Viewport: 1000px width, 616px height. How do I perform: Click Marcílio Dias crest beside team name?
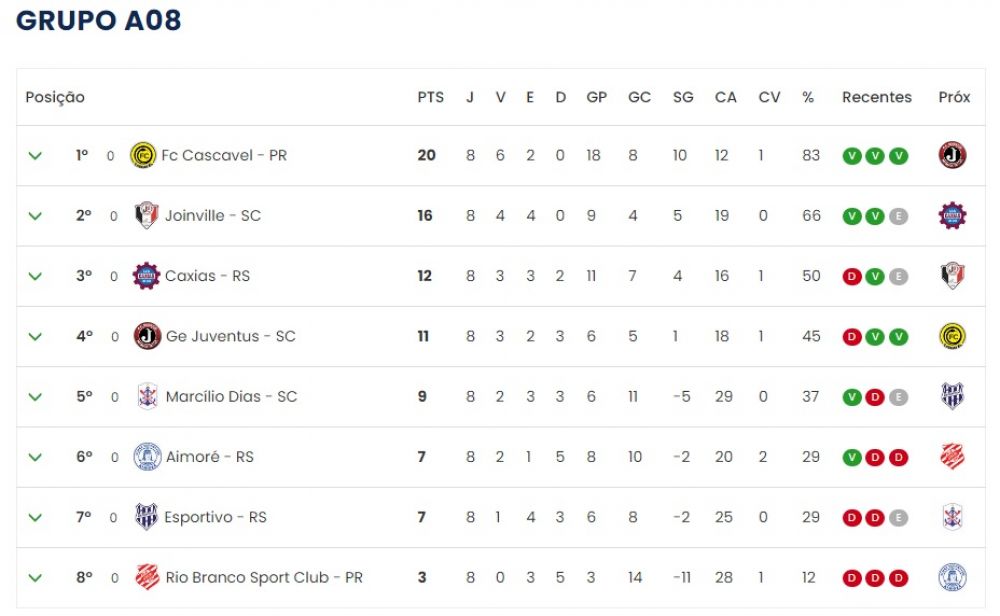(x=147, y=397)
